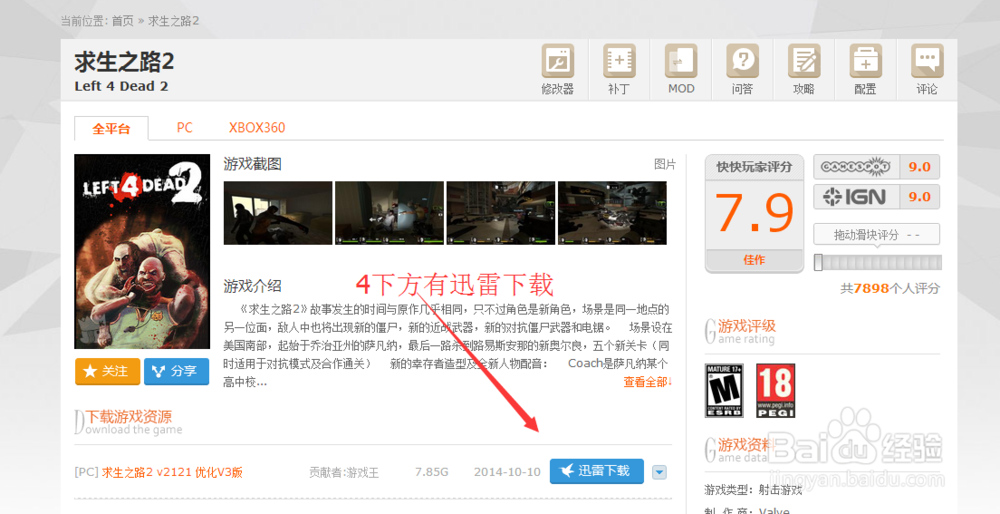Click the 7.9 player score
This screenshot has height=514, width=1000.
754,212
